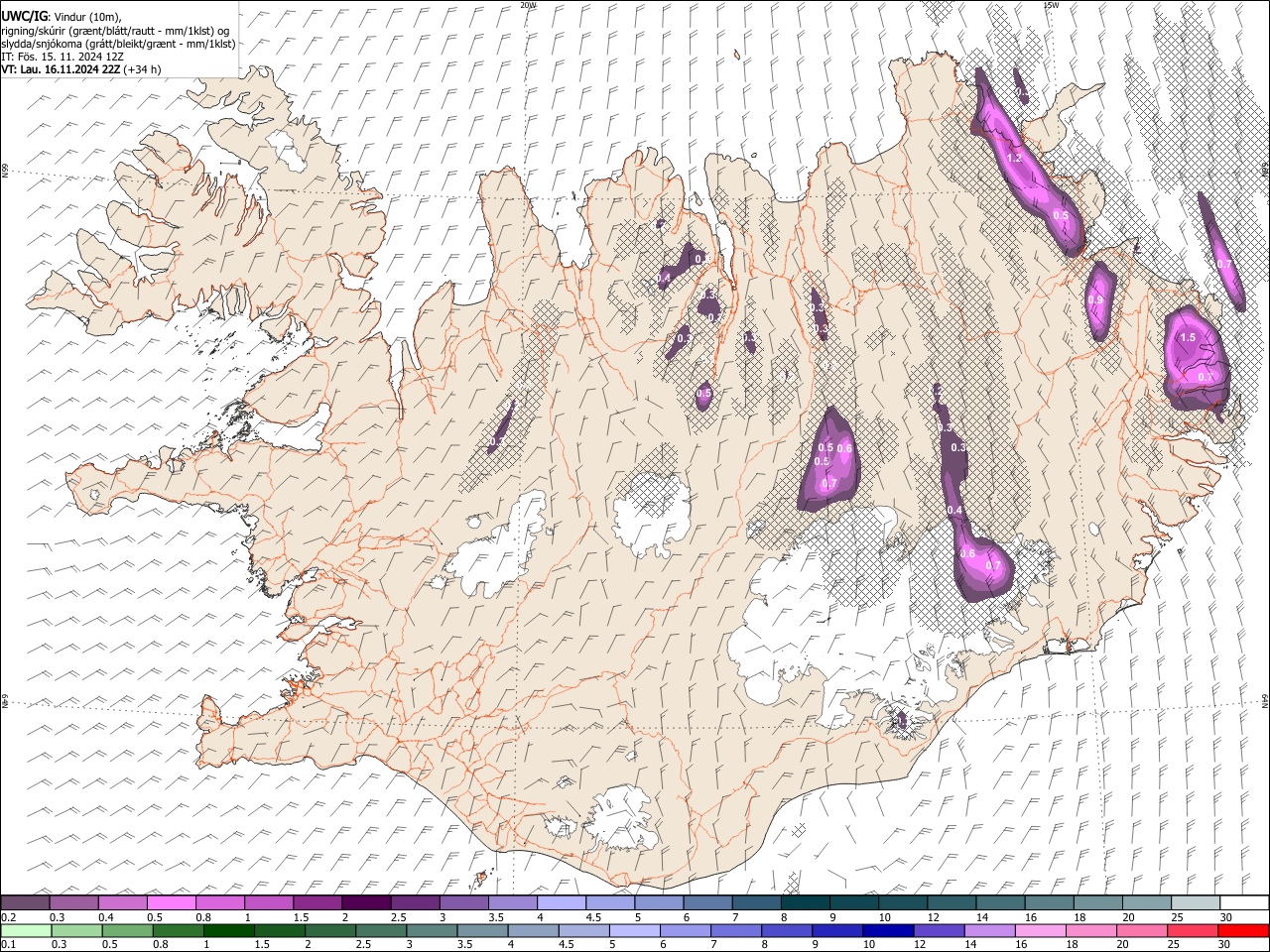Click the dark plum 0.2 swatch in the top legend row
Image resolution: width=1270 pixels, height=952 pixels.
pyautogui.click(x=25, y=902)
